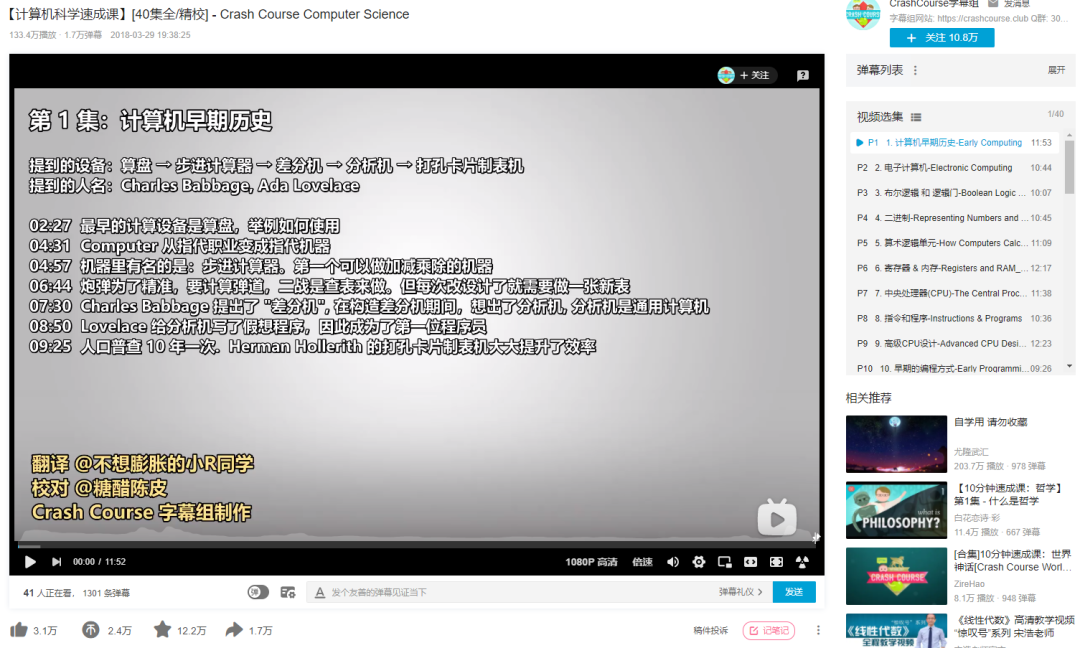Click the episode list scrollbar thumb

1069,167
